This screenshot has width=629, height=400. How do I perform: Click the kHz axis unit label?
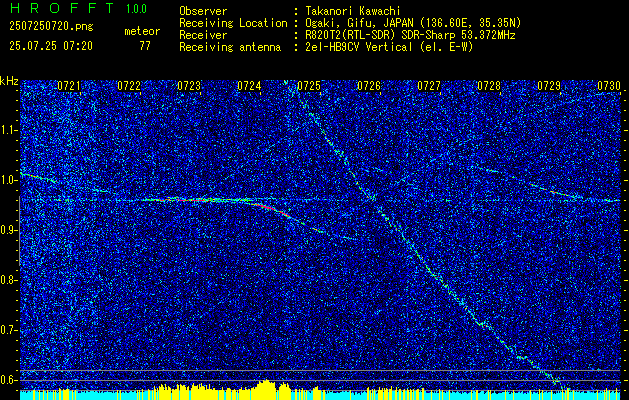[x=9, y=81]
